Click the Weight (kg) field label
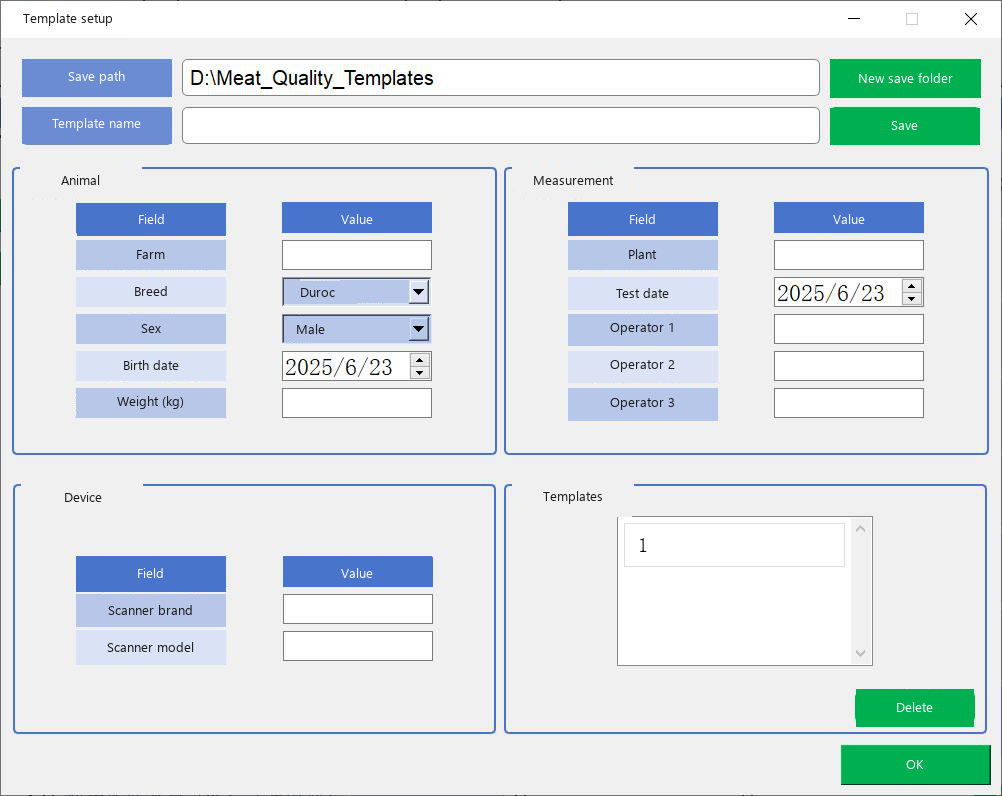This screenshot has height=796, width=1002. pos(151,402)
